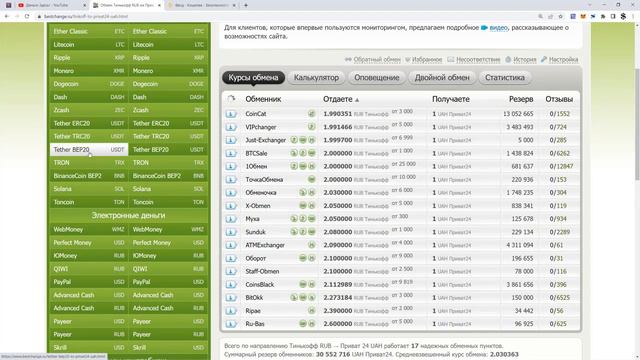Sort table by Отдаете column
The height and width of the screenshot is (360, 640).
[x=341, y=99]
